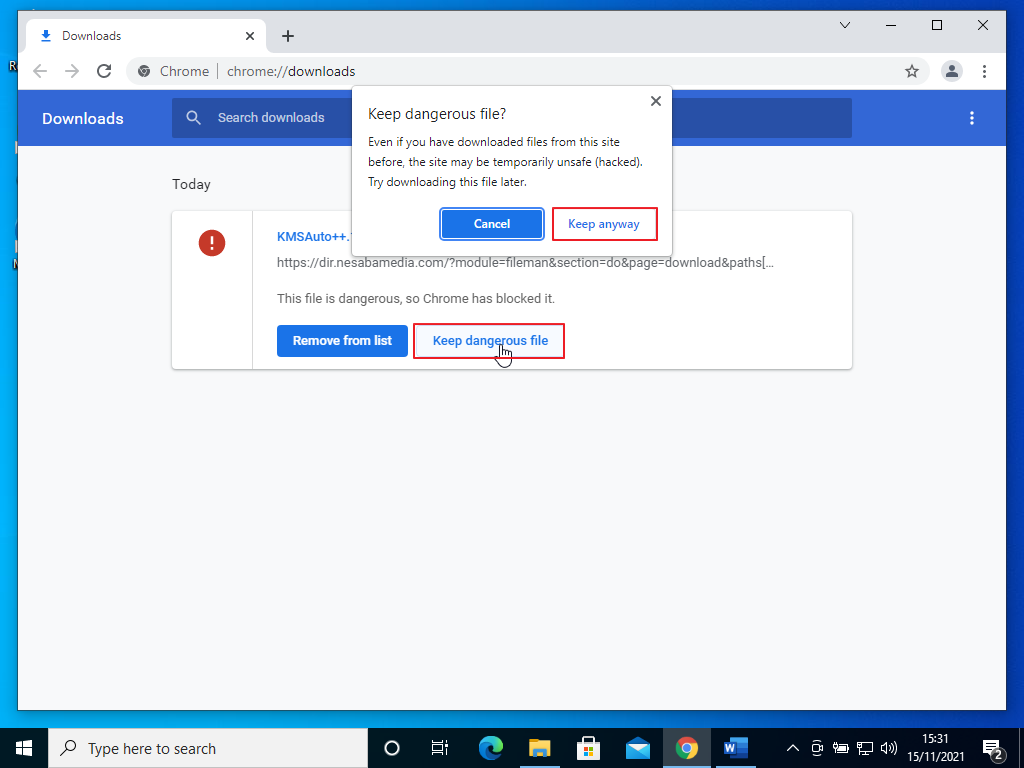Image resolution: width=1024 pixels, height=768 pixels.
Task: Open Cortana from the taskbar
Action: [x=392, y=748]
